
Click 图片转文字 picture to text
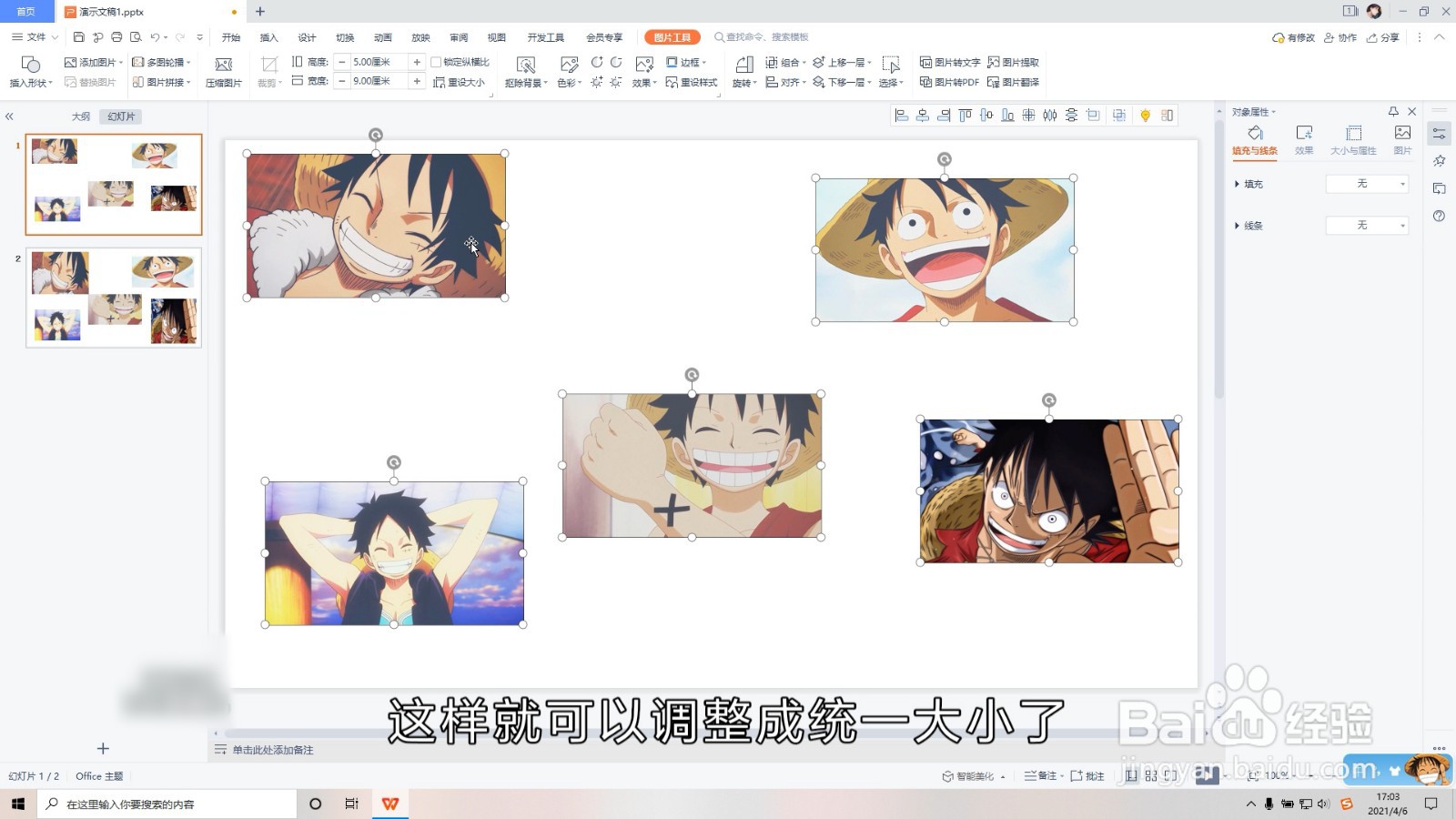point(949,63)
